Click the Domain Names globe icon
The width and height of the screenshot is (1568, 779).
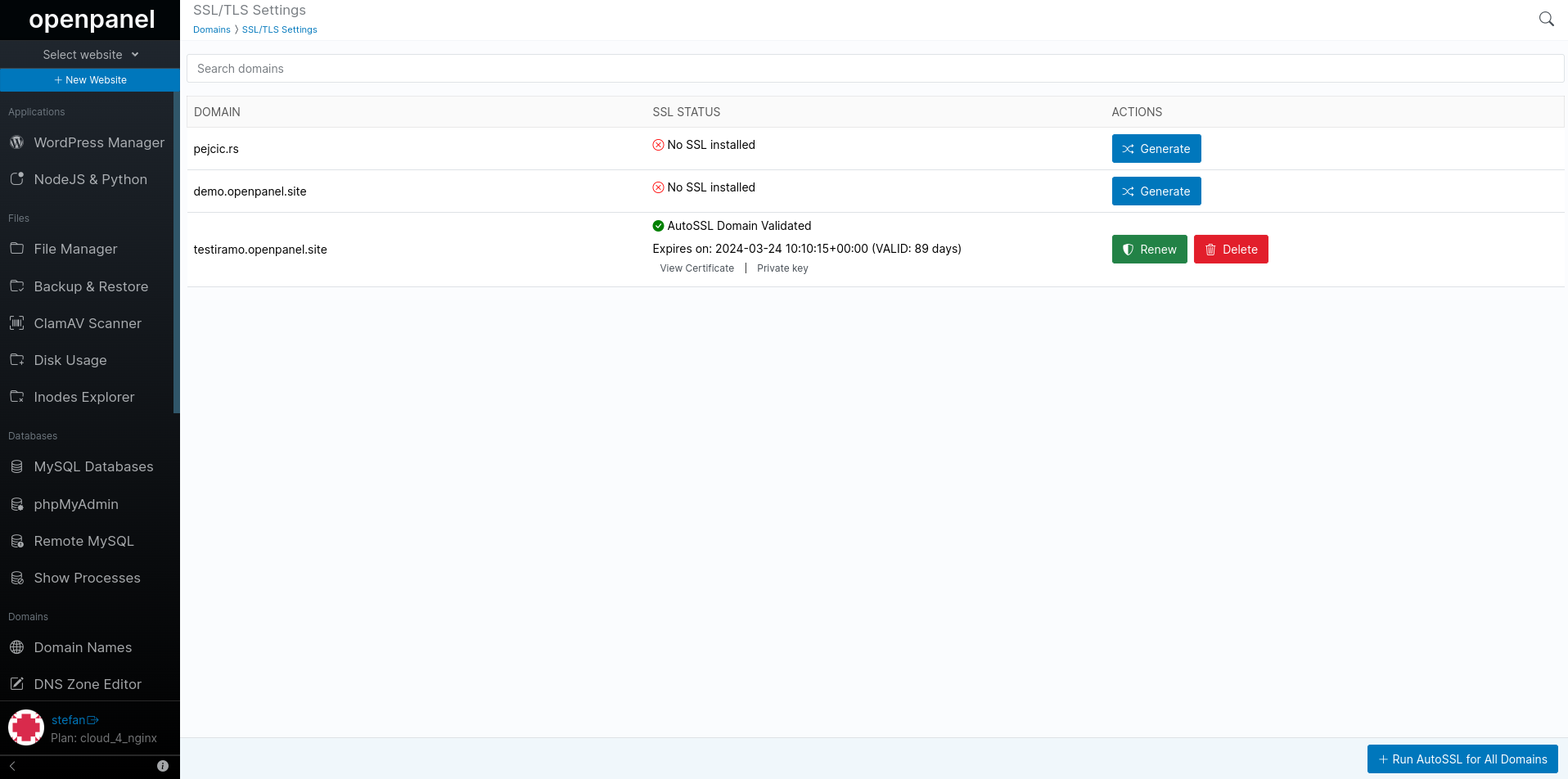click(16, 647)
